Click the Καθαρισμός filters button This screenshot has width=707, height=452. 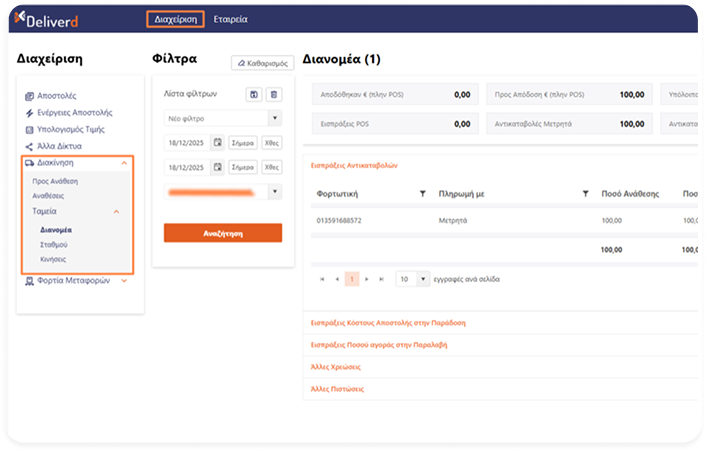(262, 63)
